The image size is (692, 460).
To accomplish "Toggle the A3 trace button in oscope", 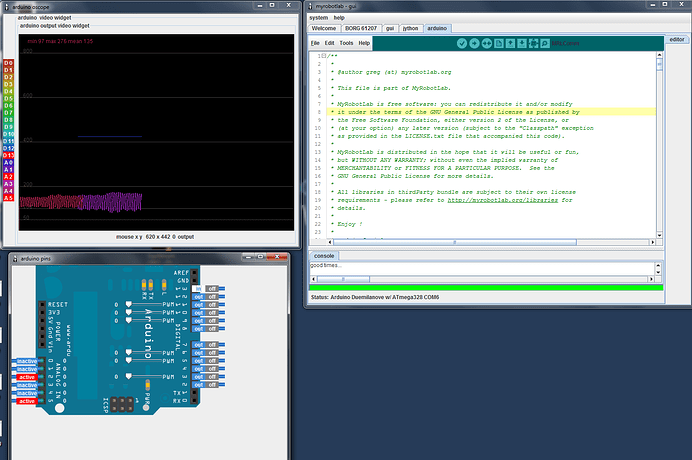I will point(8,184).
